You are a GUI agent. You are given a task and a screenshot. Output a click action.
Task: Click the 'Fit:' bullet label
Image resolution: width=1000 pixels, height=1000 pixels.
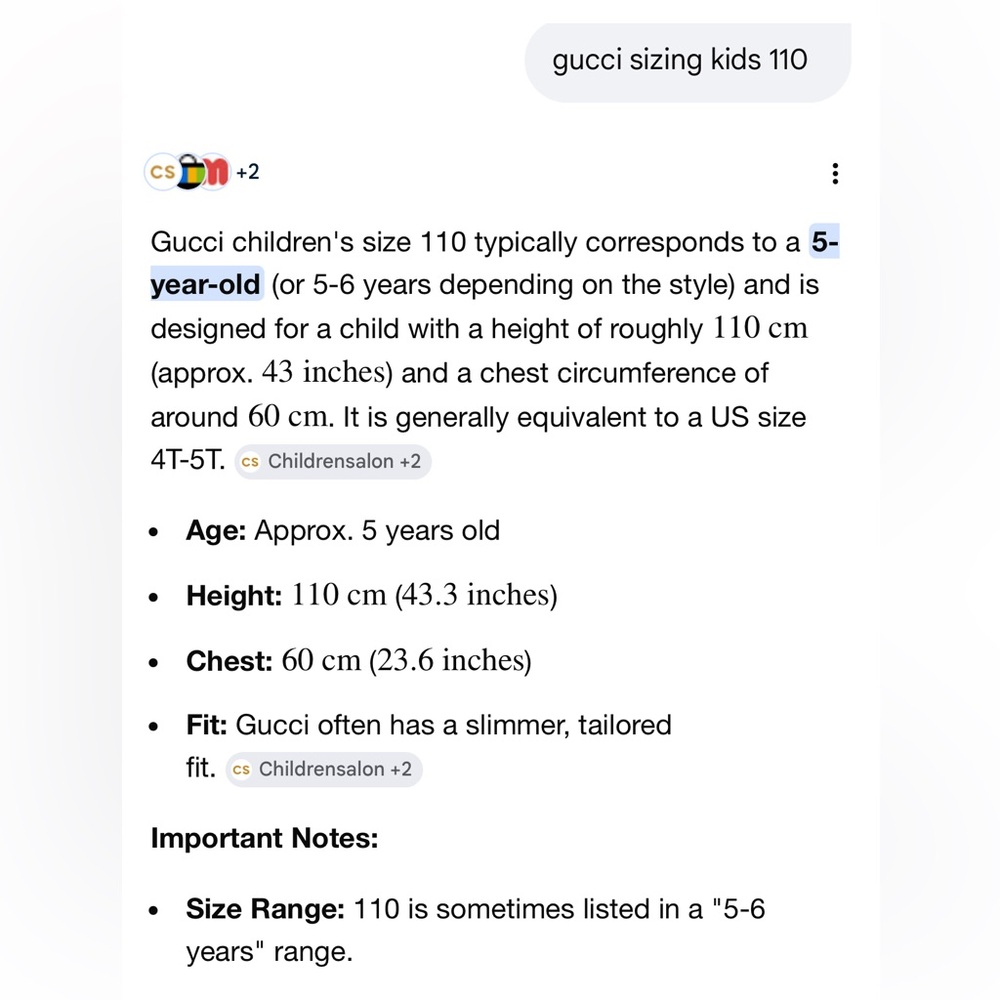206,725
